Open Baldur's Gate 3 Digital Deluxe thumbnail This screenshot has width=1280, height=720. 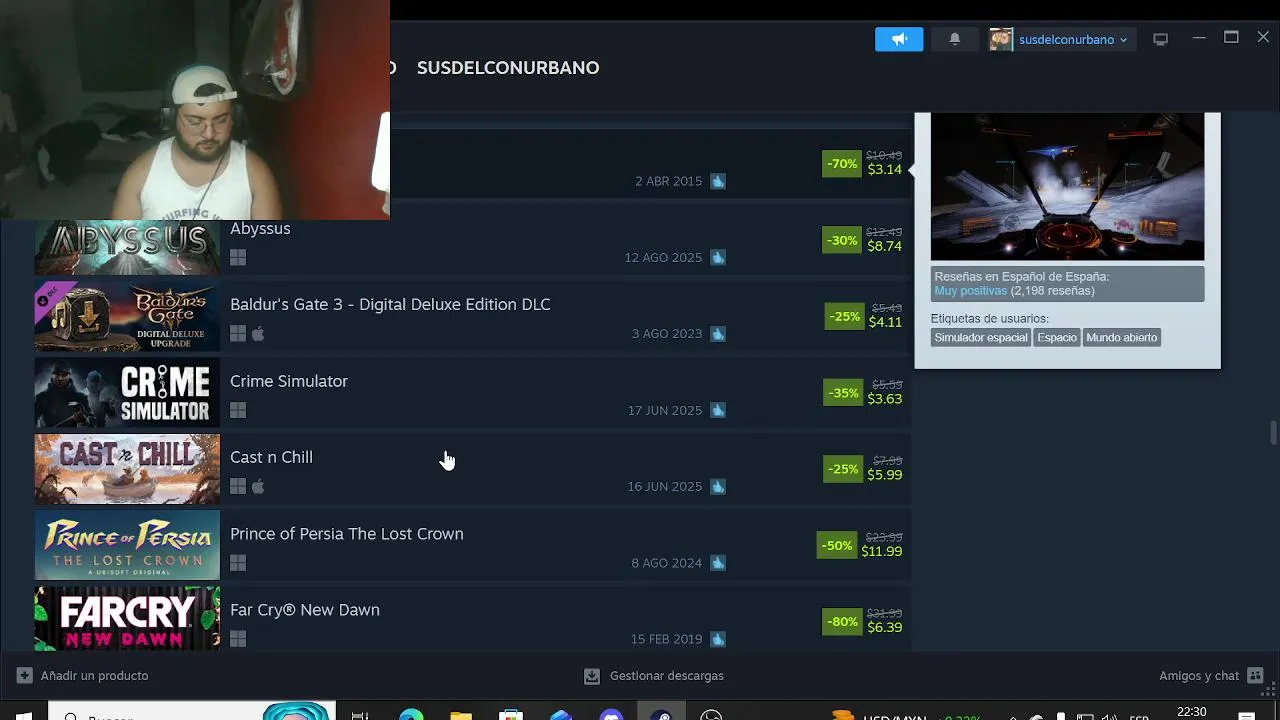[127, 317]
